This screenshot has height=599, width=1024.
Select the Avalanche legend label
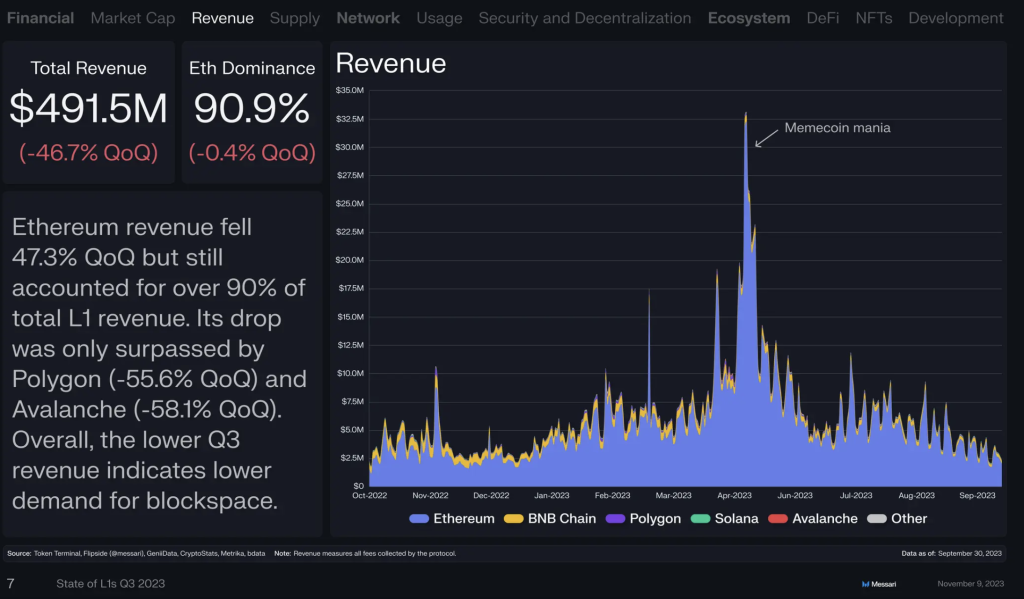coord(825,519)
